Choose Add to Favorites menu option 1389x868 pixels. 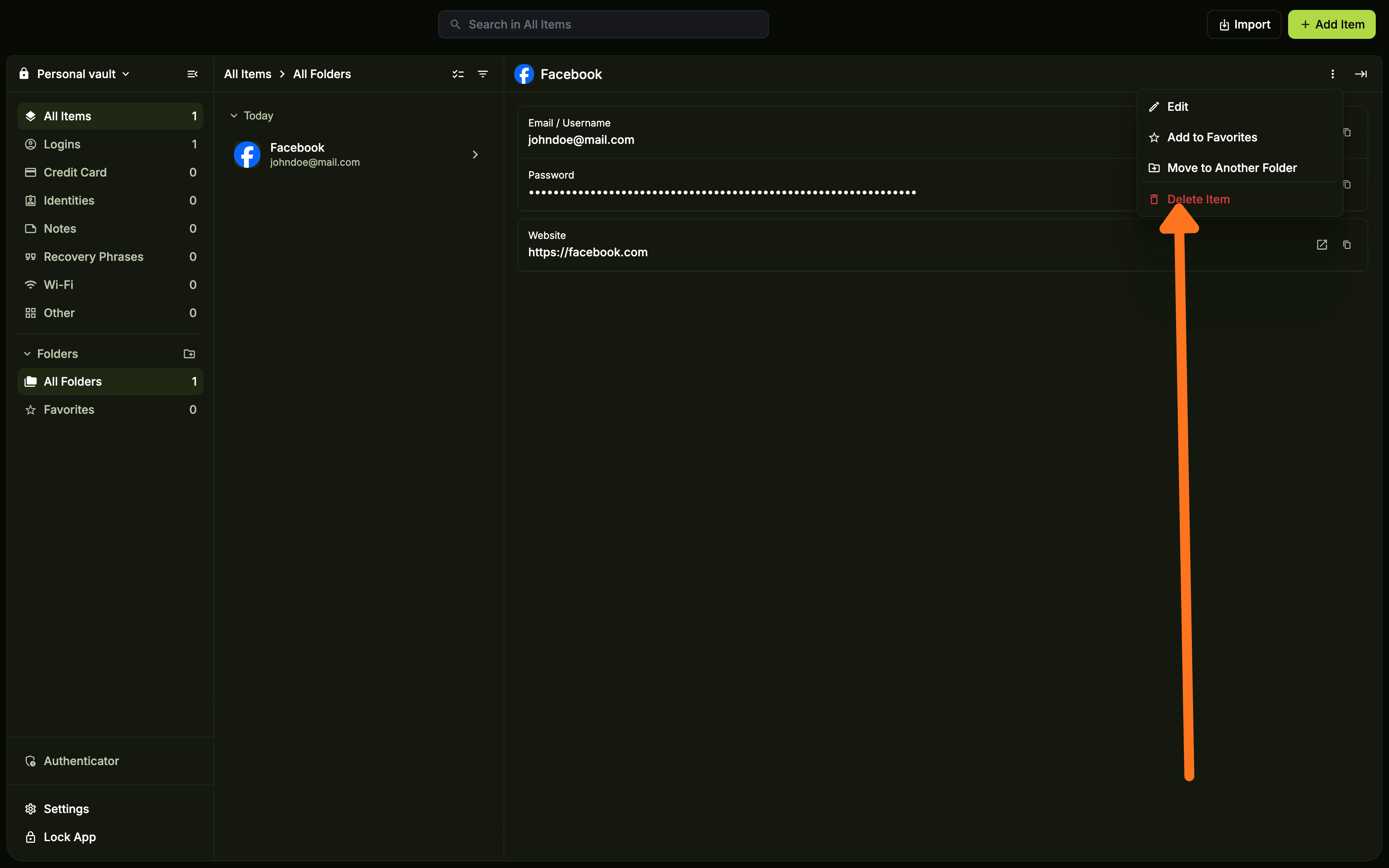click(1240, 137)
